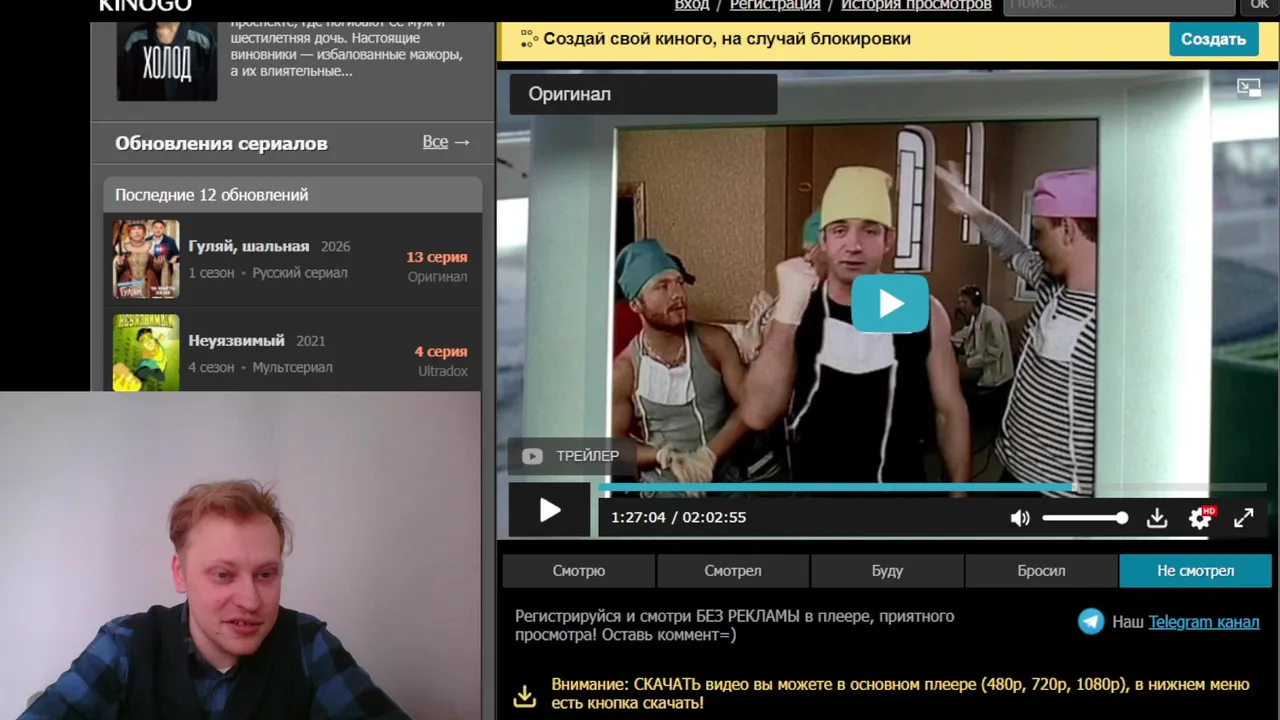Click the Холод movie poster
The width and height of the screenshot is (1280, 720).
[x=167, y=60]
